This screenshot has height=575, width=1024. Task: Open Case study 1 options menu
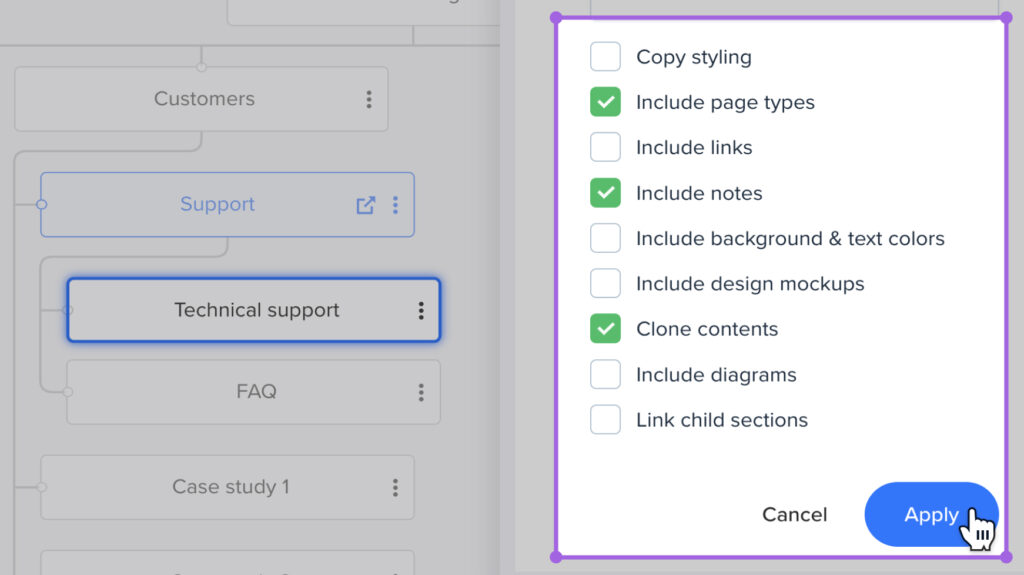tap(395, 488)
